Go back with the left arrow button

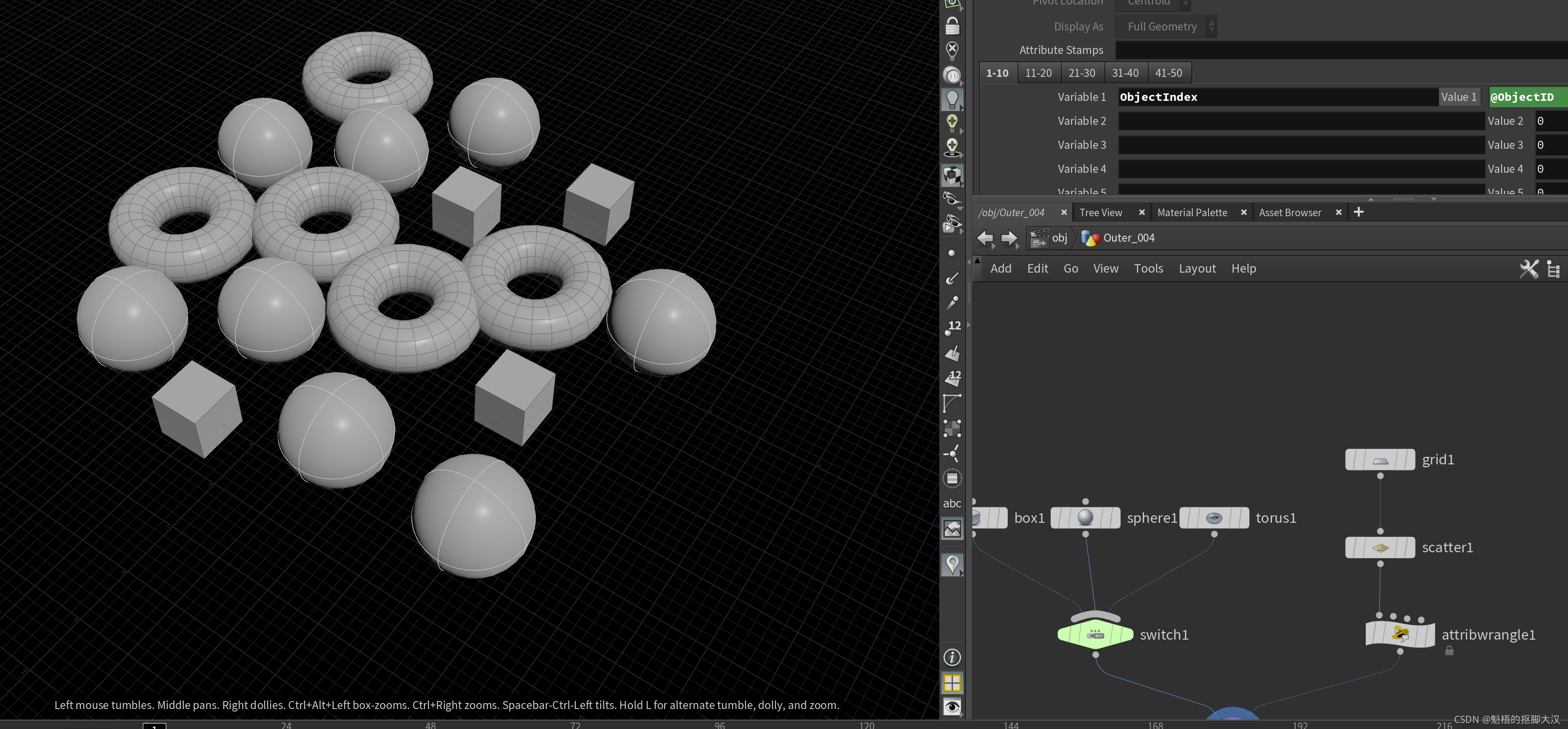pos(984,238)
